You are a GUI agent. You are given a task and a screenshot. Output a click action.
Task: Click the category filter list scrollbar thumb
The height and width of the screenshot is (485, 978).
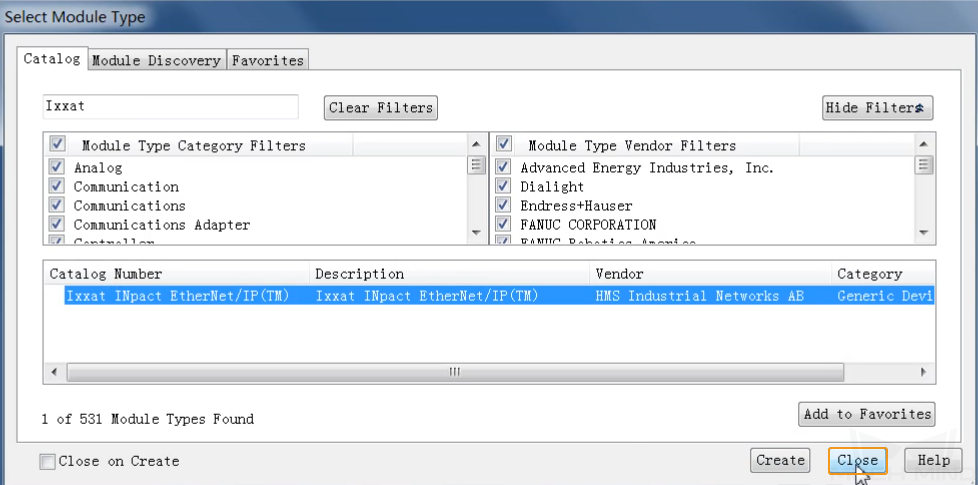pos(477,165)
